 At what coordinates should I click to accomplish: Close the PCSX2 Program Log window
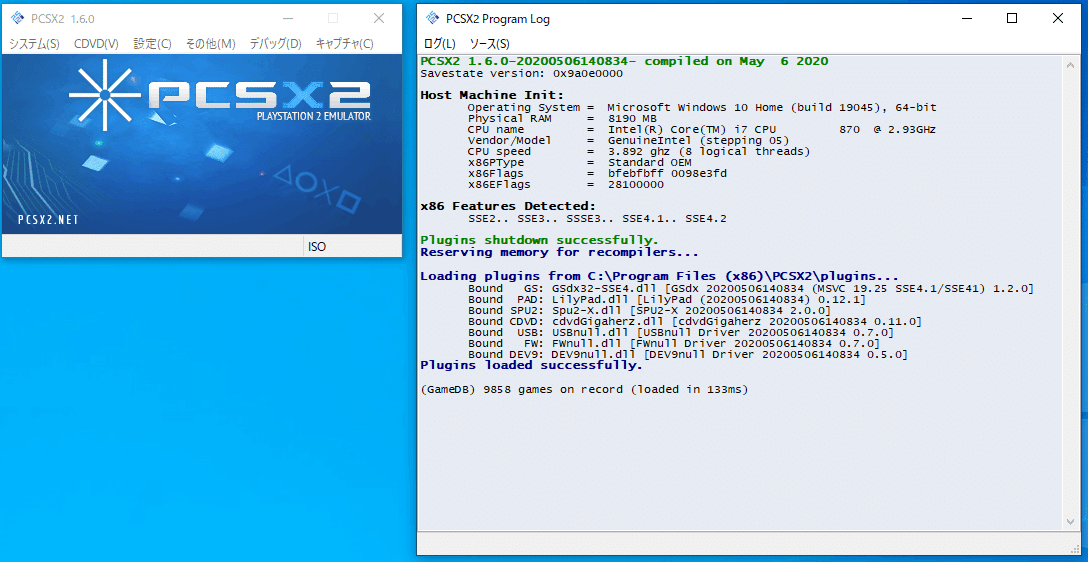pyautogui.click(x=1057, y=19)
